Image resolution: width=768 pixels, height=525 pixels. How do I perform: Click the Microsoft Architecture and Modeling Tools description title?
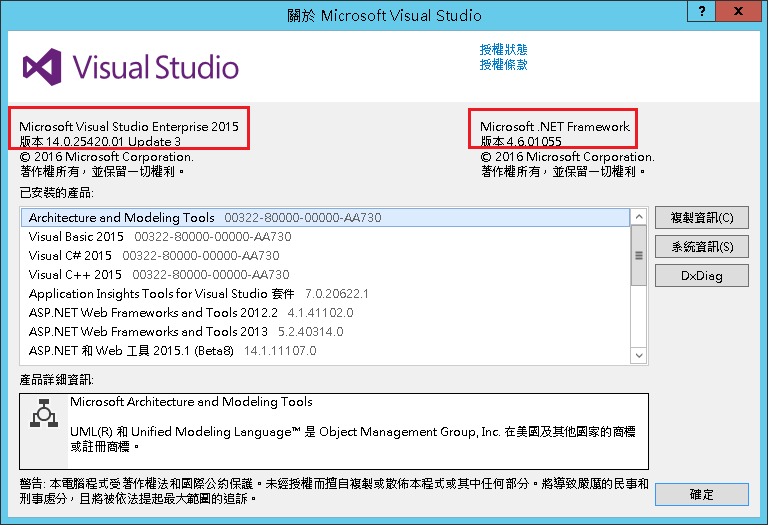191,402
